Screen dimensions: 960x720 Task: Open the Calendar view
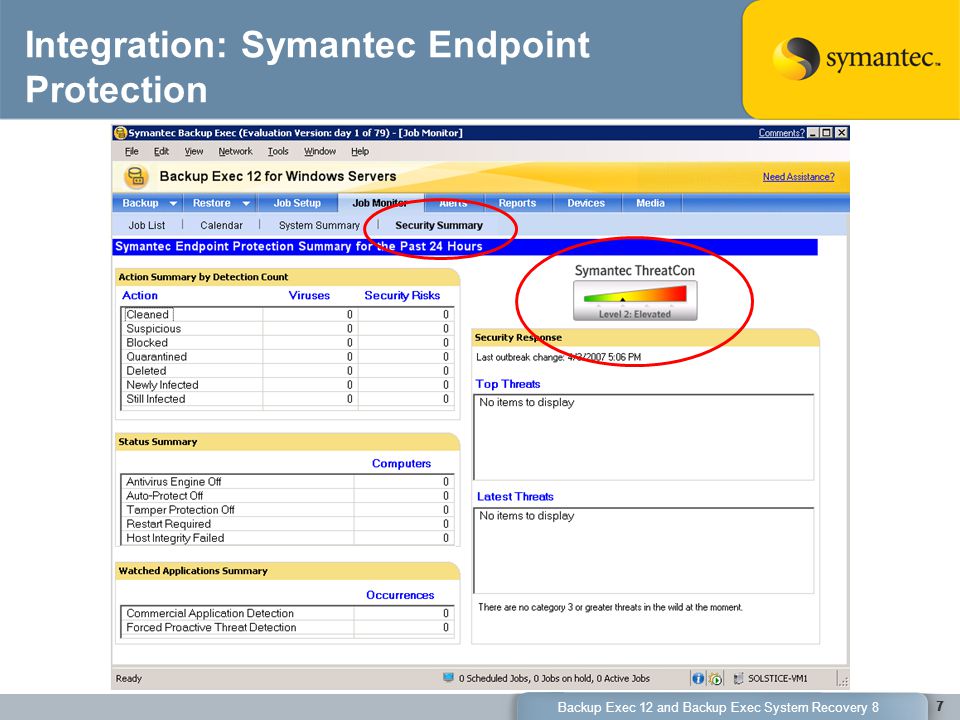[221, 225]
